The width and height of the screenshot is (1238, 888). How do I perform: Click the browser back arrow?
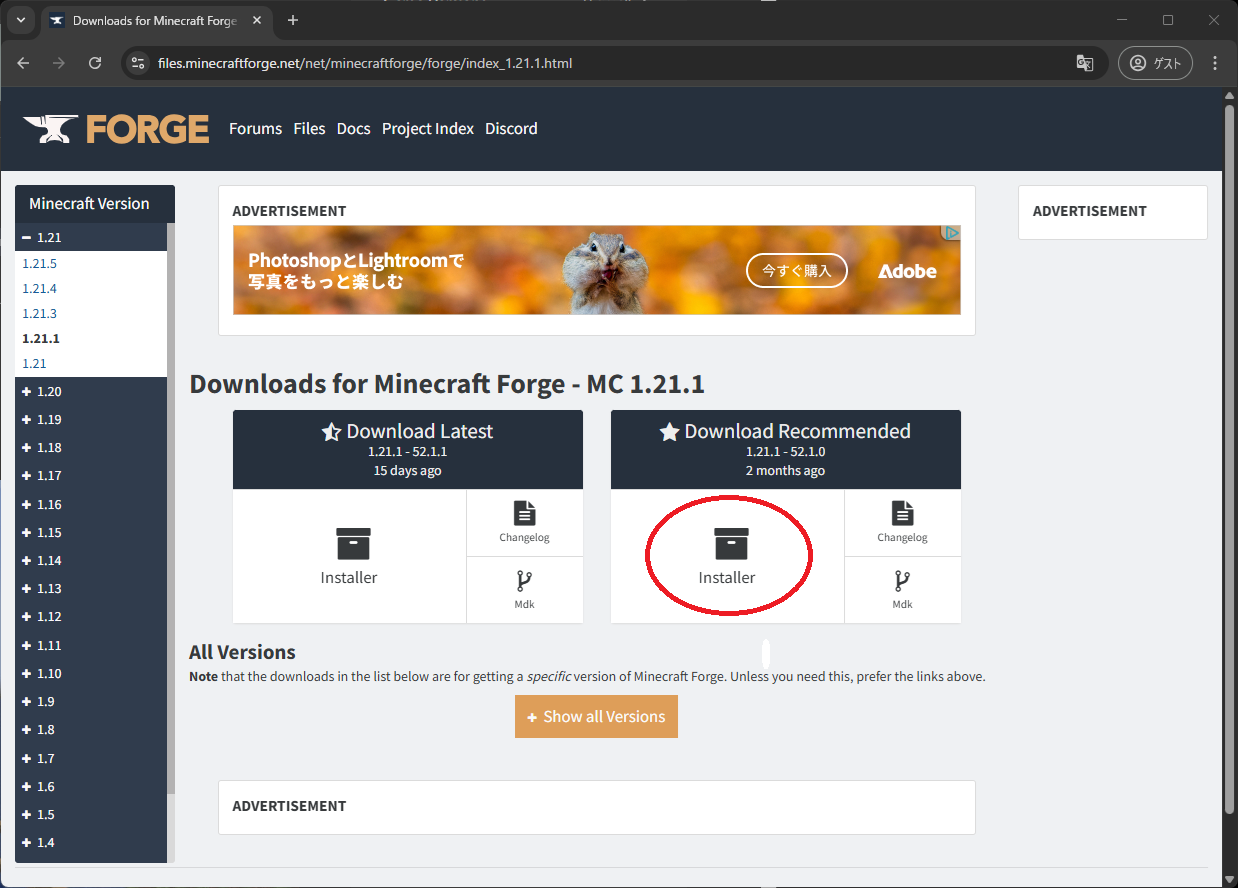[x=23, y=63]
